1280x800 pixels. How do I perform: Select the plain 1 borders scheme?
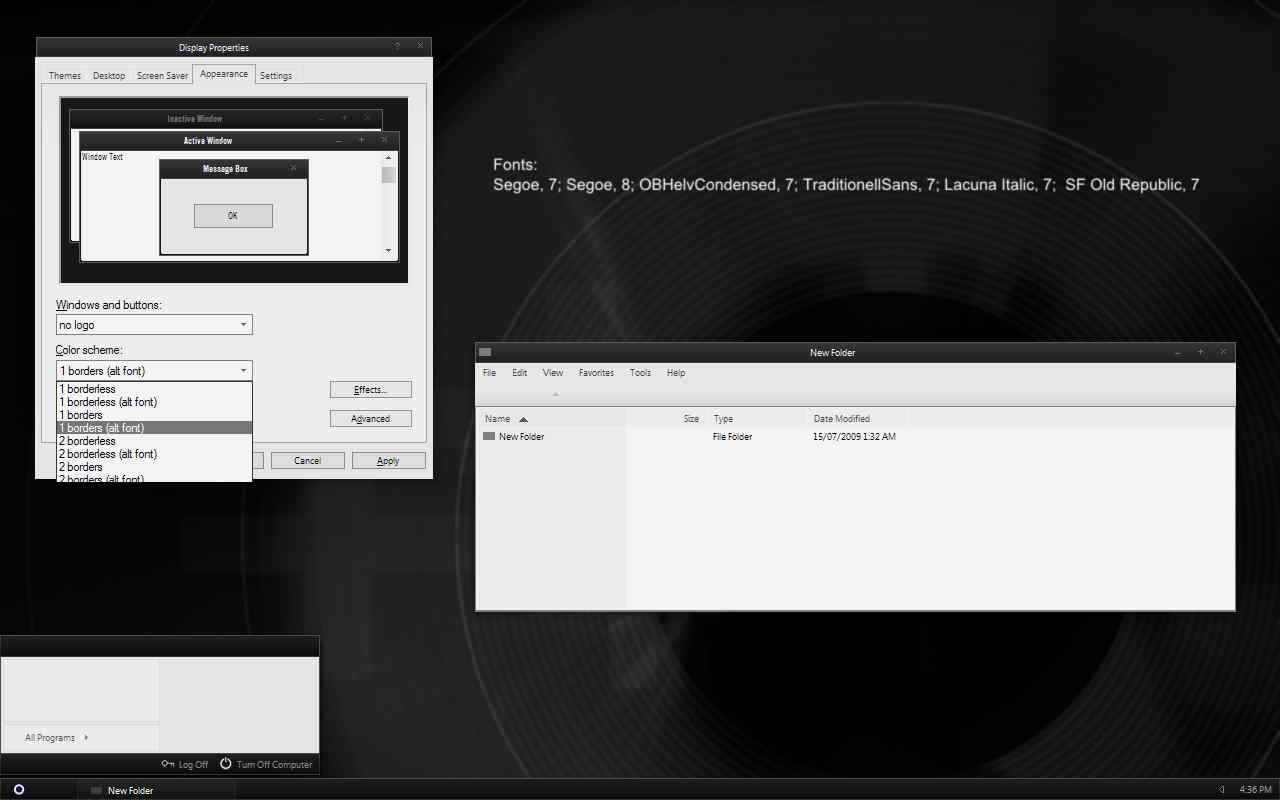click(x=154, y=415)
